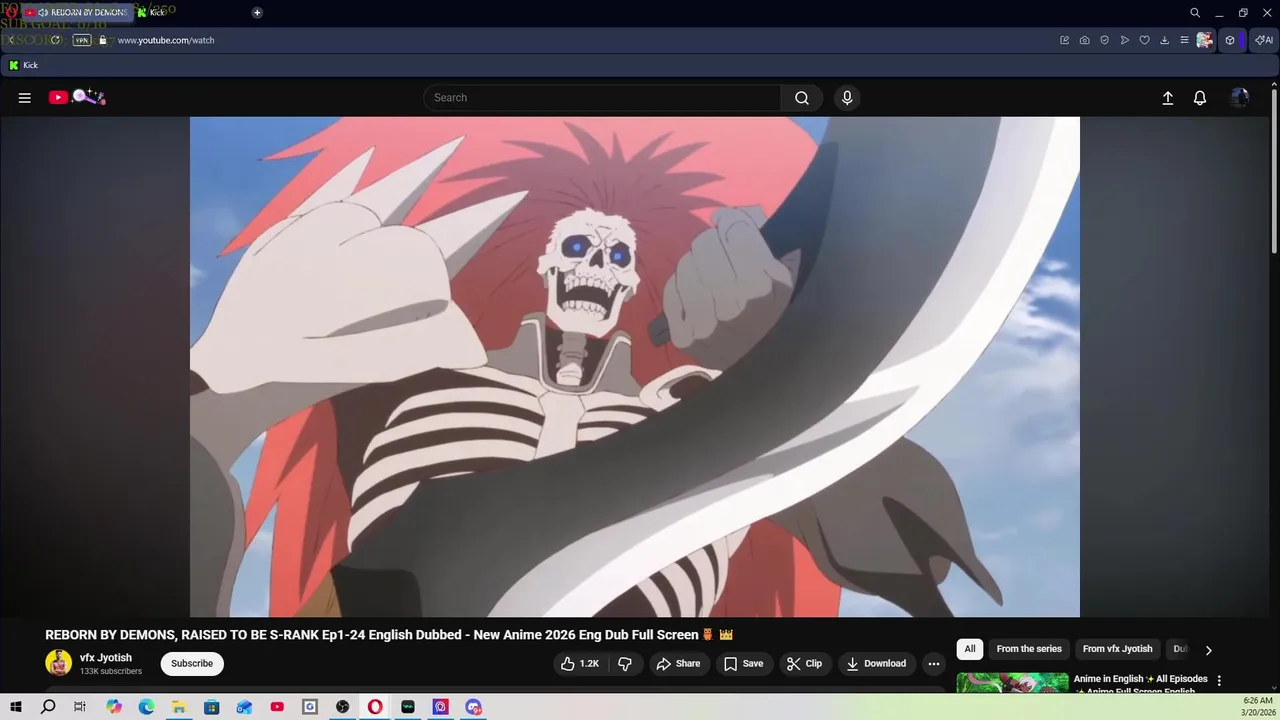Save the video to a playlist
The width and height of the screenshot is (1280, 720).
tap(743, 664)
